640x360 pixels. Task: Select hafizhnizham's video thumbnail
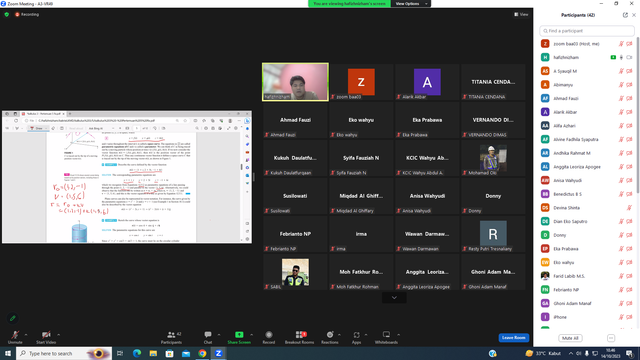[x=295, y=82]
